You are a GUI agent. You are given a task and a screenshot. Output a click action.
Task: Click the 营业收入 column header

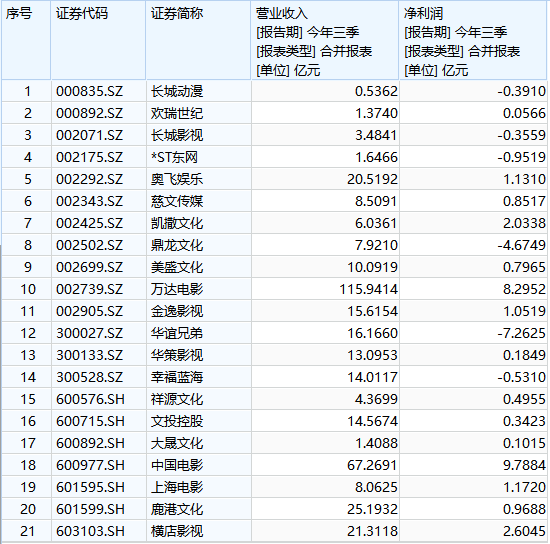325,40
